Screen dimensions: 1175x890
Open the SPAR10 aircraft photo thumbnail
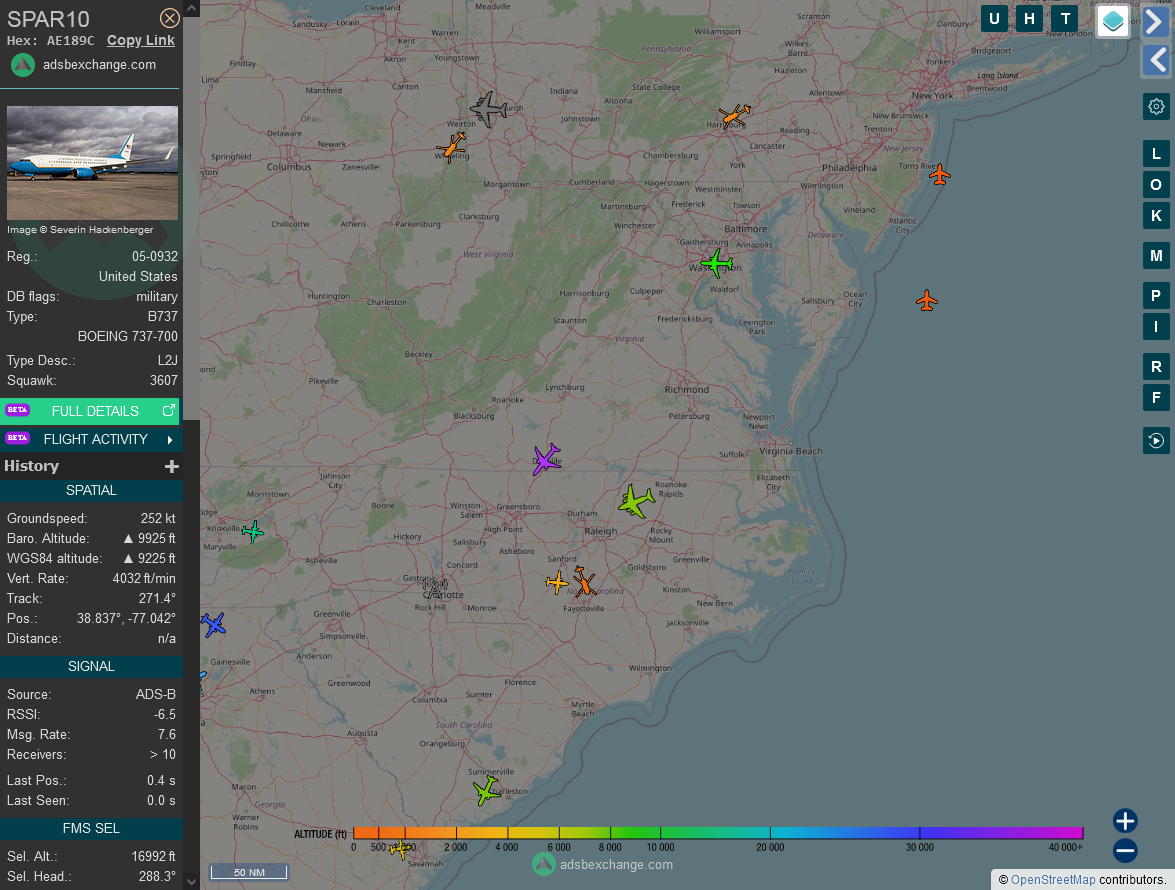click(x=92, y=163)
